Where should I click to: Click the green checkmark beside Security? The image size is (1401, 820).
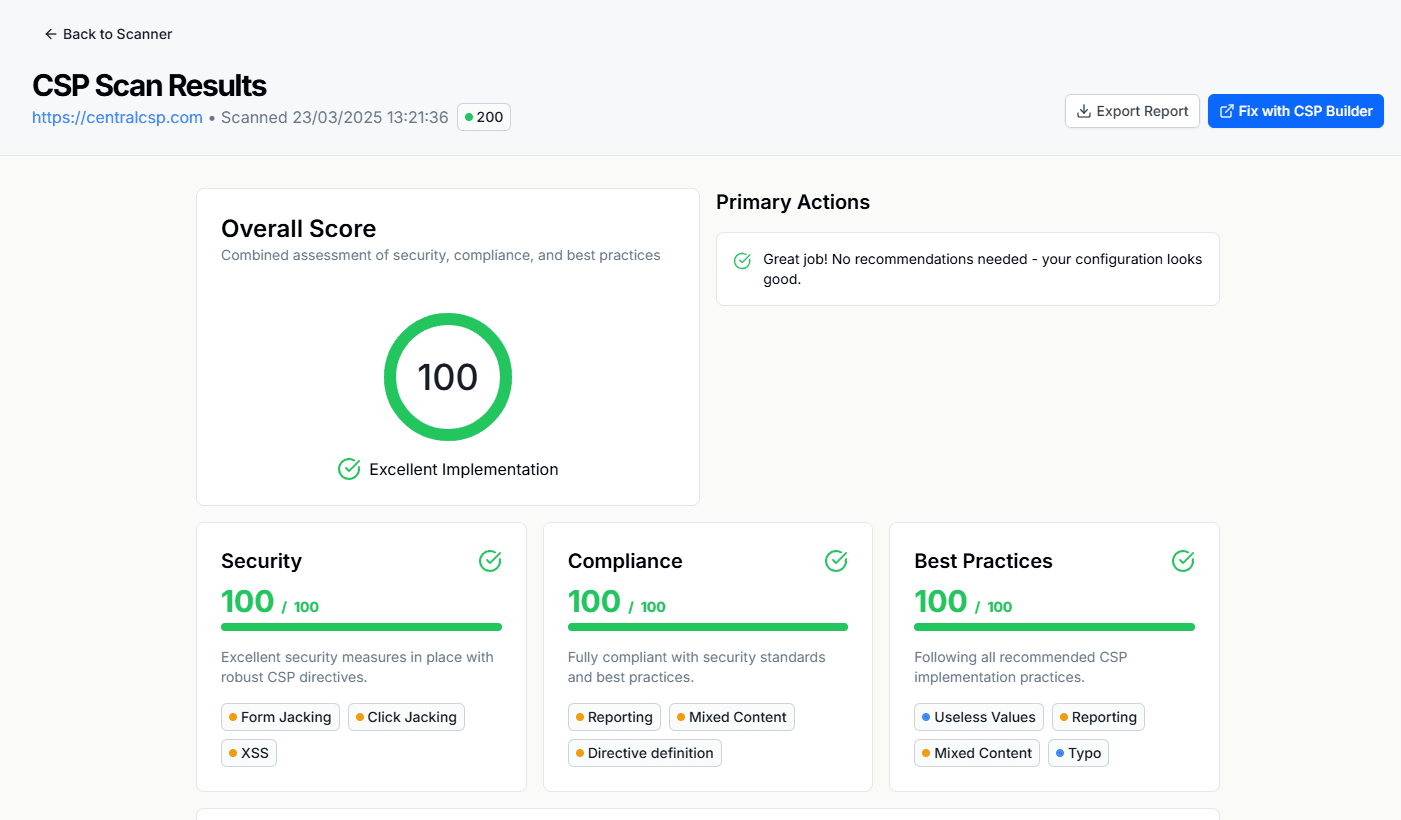[x=490, y=561]
